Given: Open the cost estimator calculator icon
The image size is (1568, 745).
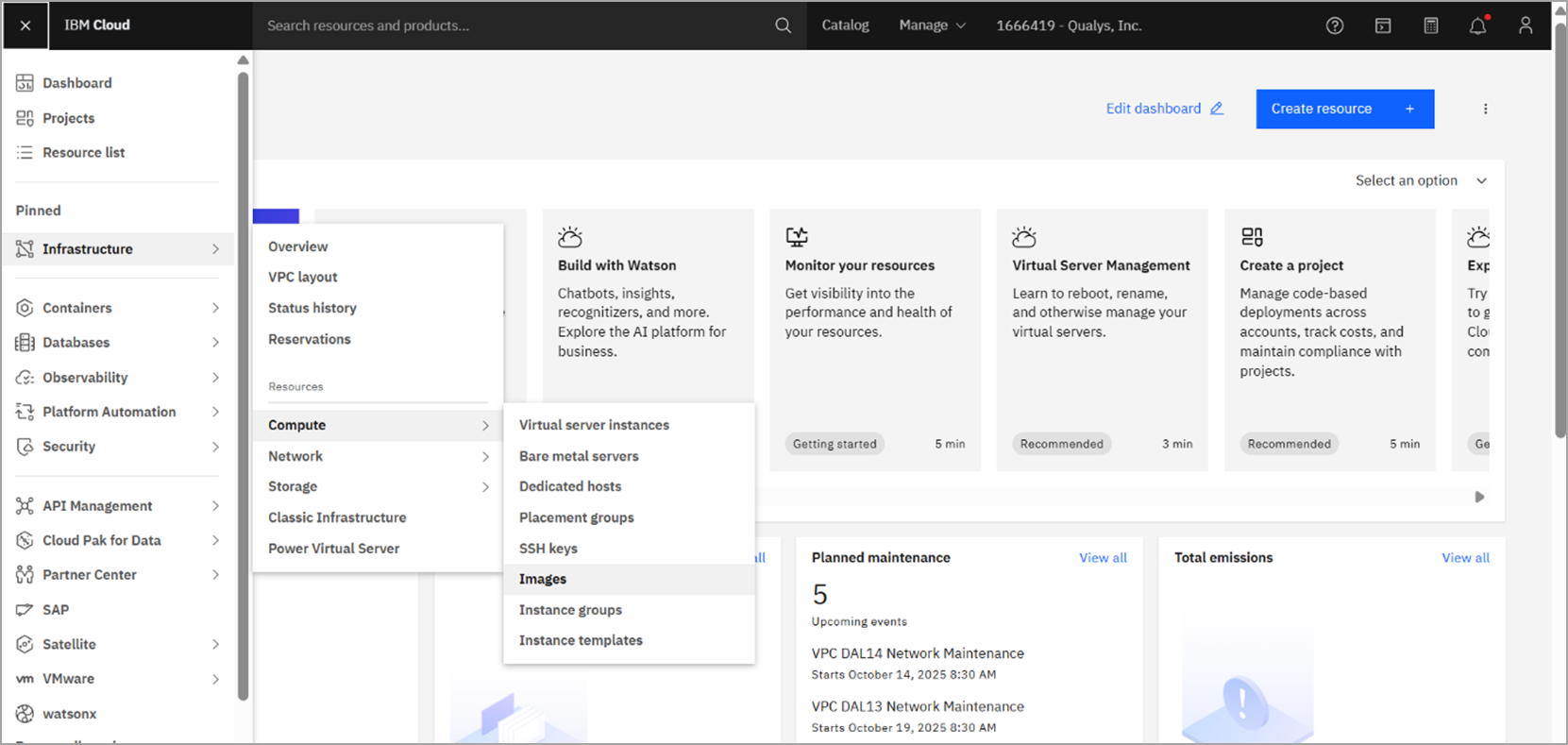Looking at the screenshot, I should coord(1430,25).
